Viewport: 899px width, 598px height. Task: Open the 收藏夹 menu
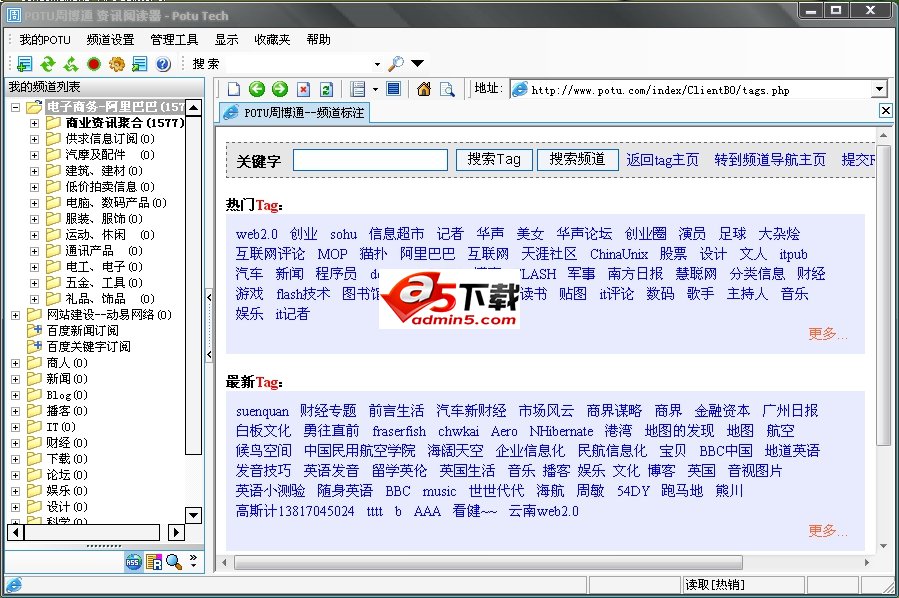[272, 40]
